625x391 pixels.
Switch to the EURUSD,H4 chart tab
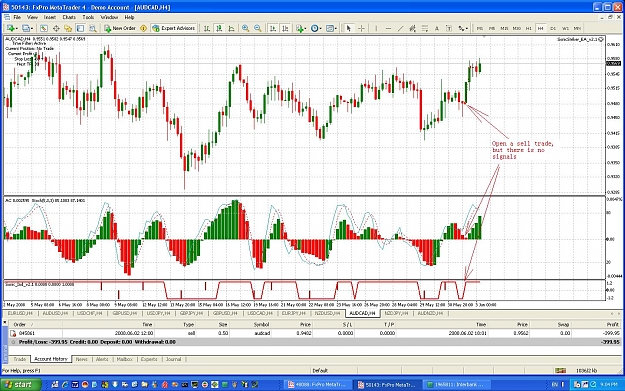pyautogui.click(x=20, y=313)
